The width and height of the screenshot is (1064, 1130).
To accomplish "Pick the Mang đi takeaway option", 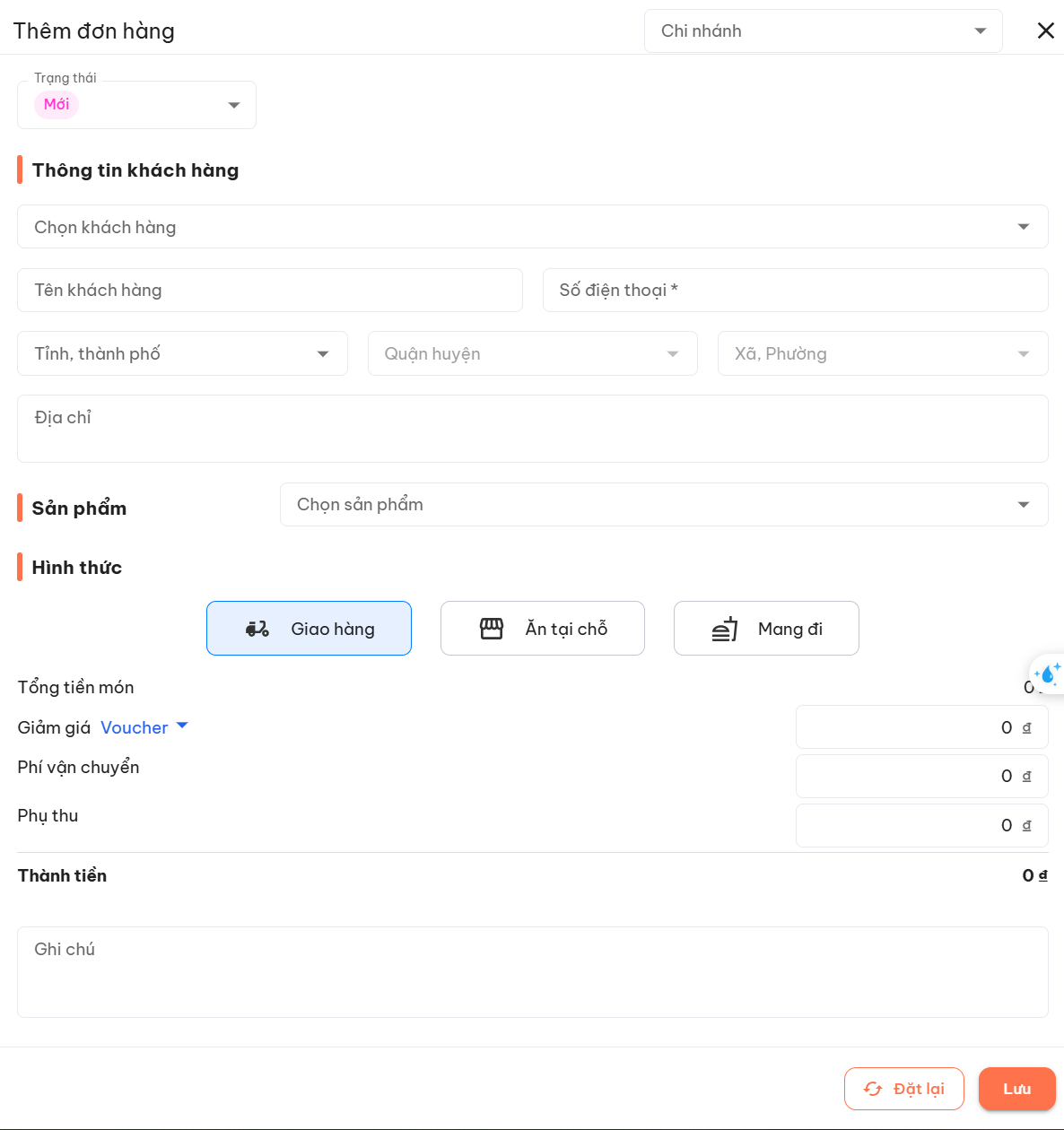I will pyautogui.click(x=766, y=629).
